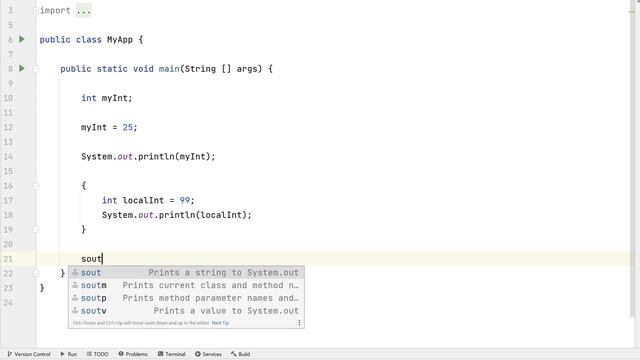Click line number 14 in gutter

(8, 156)
